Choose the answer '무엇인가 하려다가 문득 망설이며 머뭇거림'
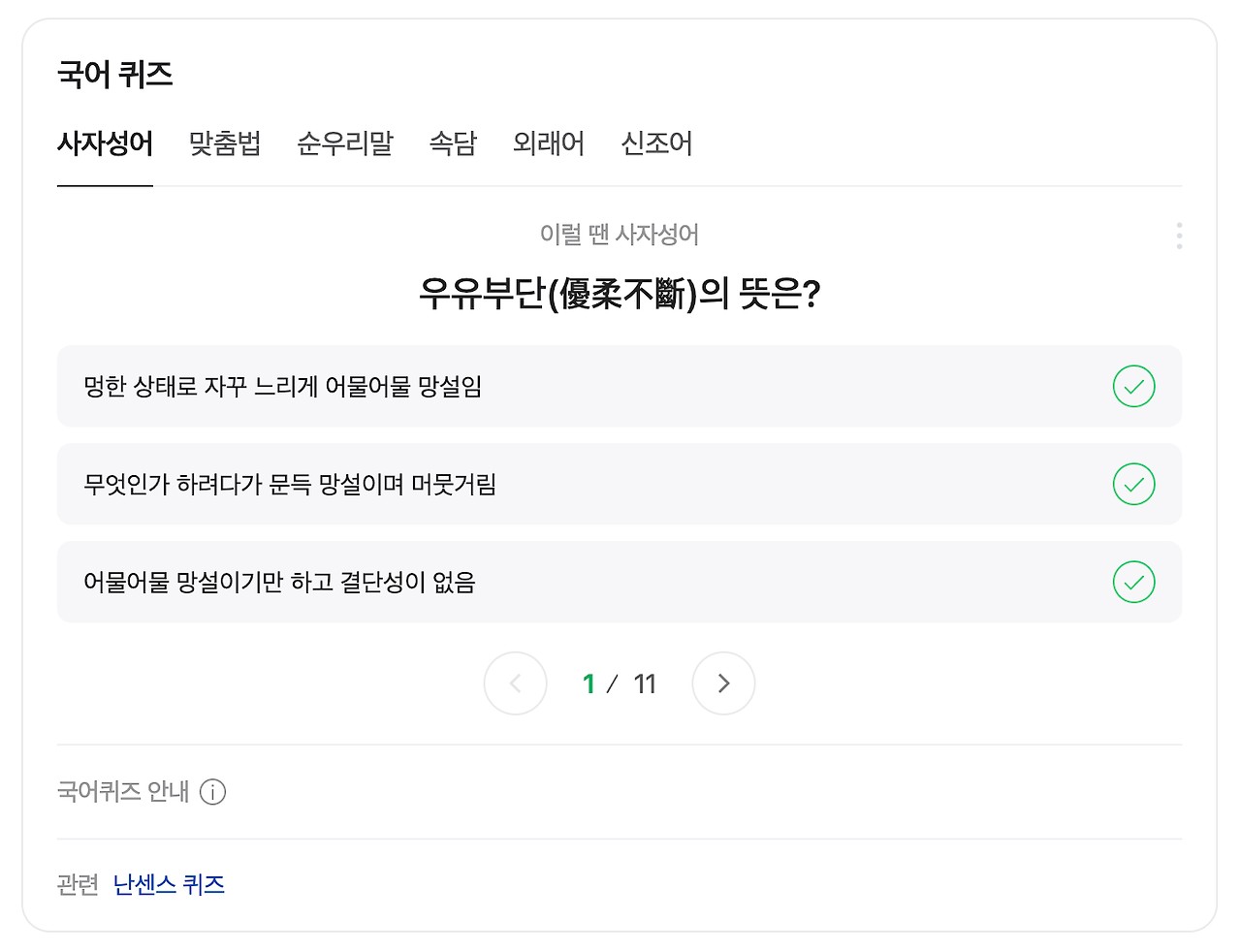The image size is (1241, 952). tap(291, 485)
